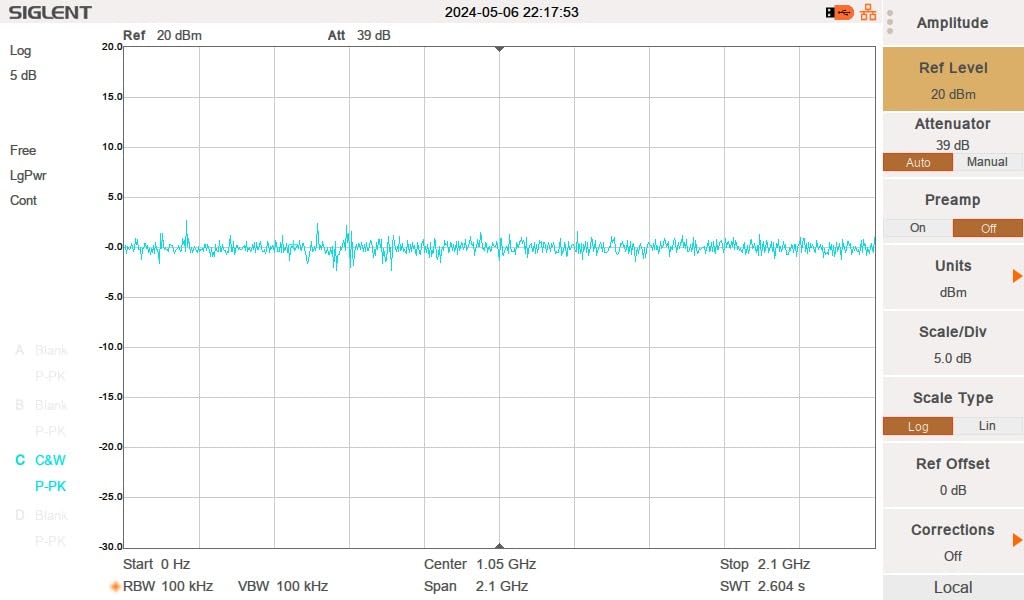Image resolution: width=1024 pixels, height=600 pixels.
Task: Click the SIGLENT logo
Action: [x=50, y=13]
